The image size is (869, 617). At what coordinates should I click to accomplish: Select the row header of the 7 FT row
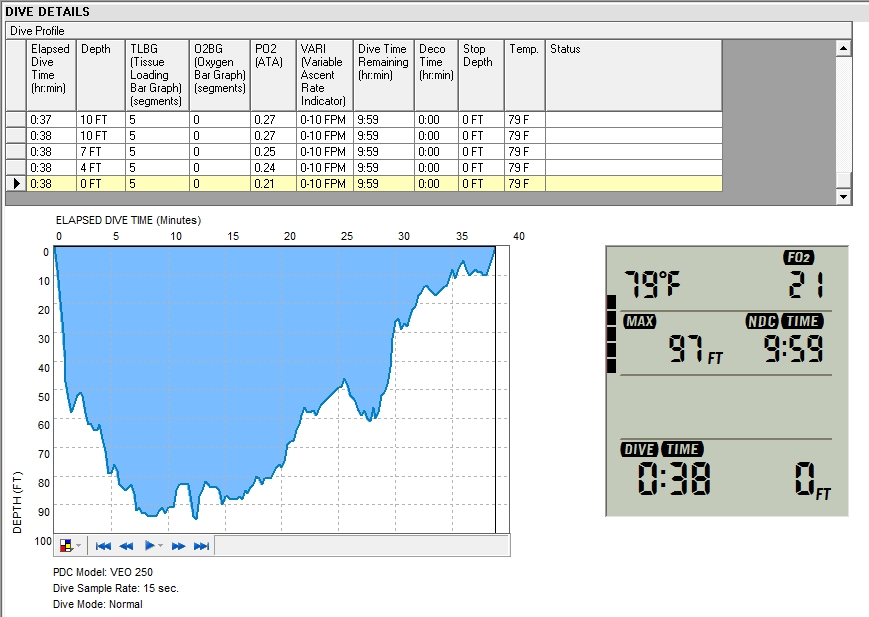pyautogui.click(x=16, y=151)
